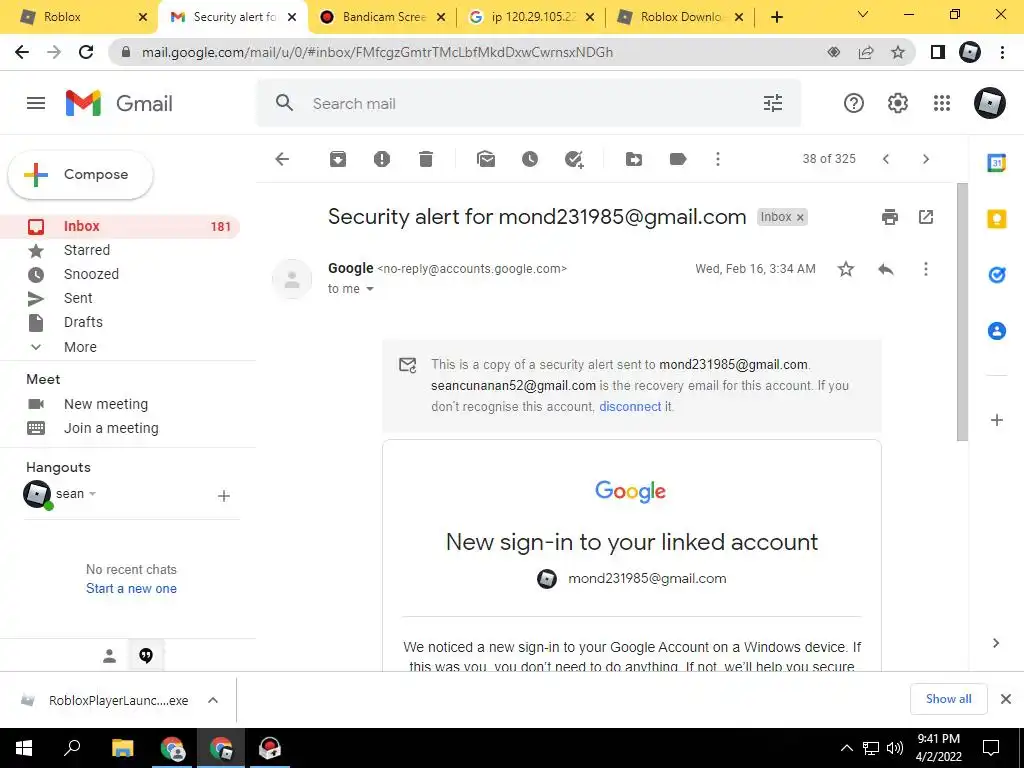Screen dimensions: 1024x768
Task: Print the email with printer icon
Action: pos(889,217)
